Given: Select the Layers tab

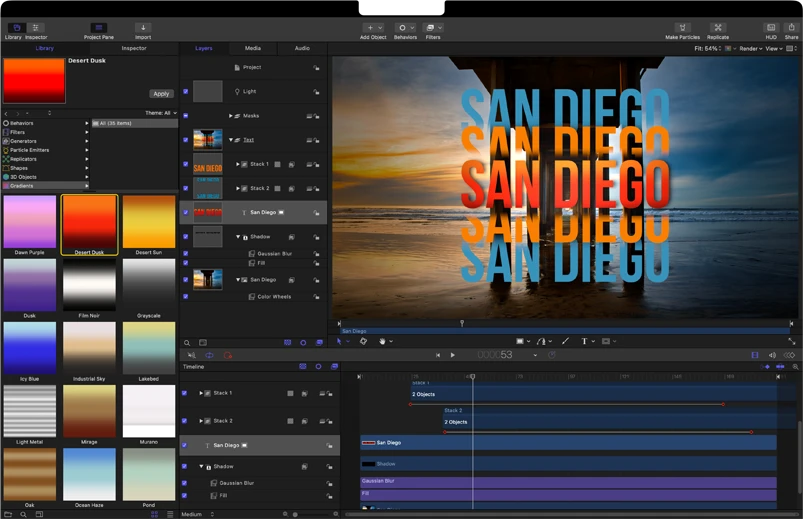Looking at the screenshot, I should click(x=203, y=48).
